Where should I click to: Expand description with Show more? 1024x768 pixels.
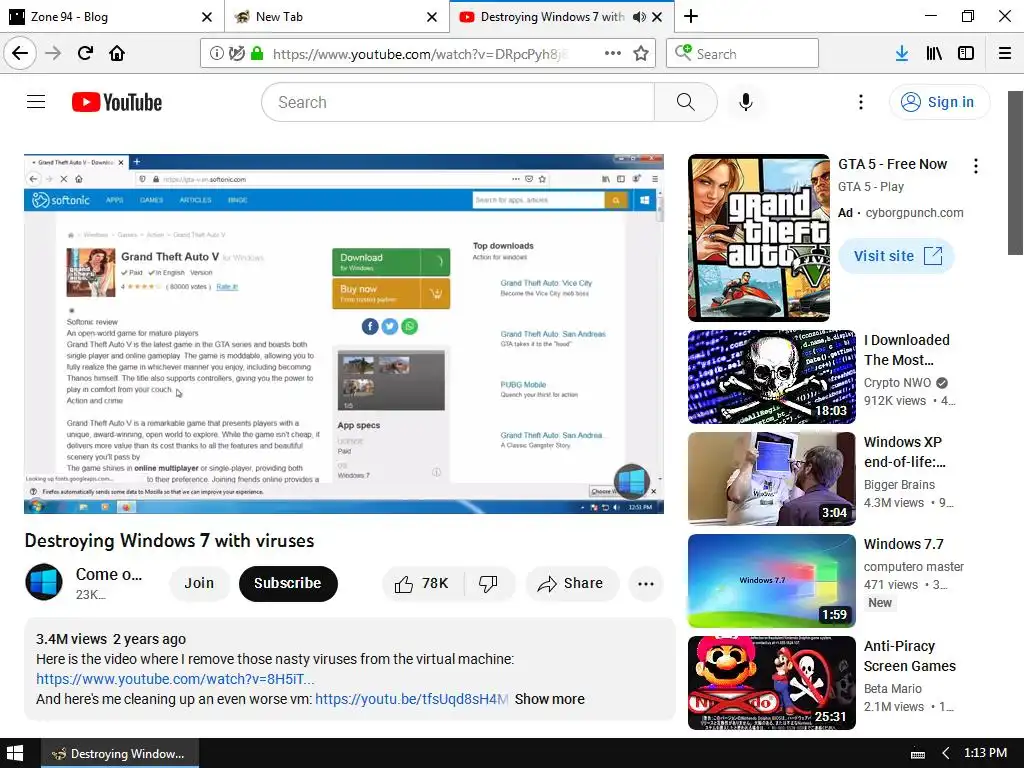(x=549, y=699)
